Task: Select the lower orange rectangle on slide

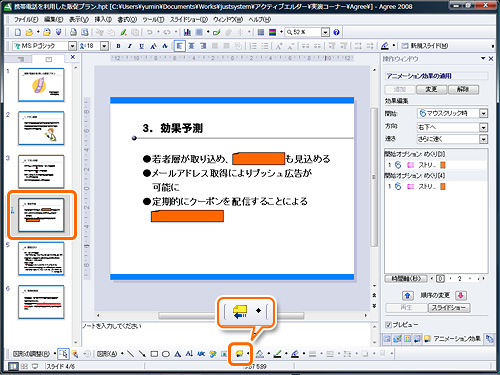Action: tap(187, 216)
